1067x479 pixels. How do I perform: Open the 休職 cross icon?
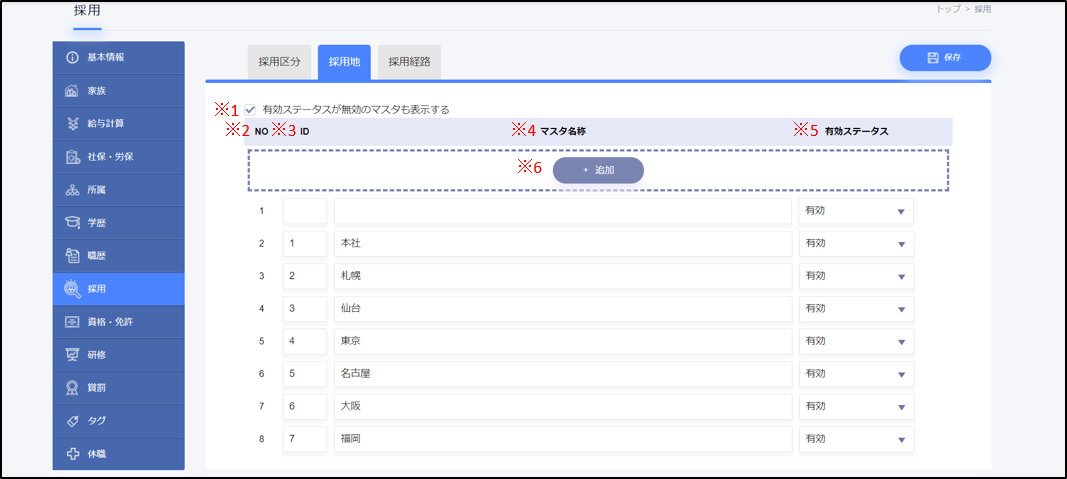click(72, 454)
